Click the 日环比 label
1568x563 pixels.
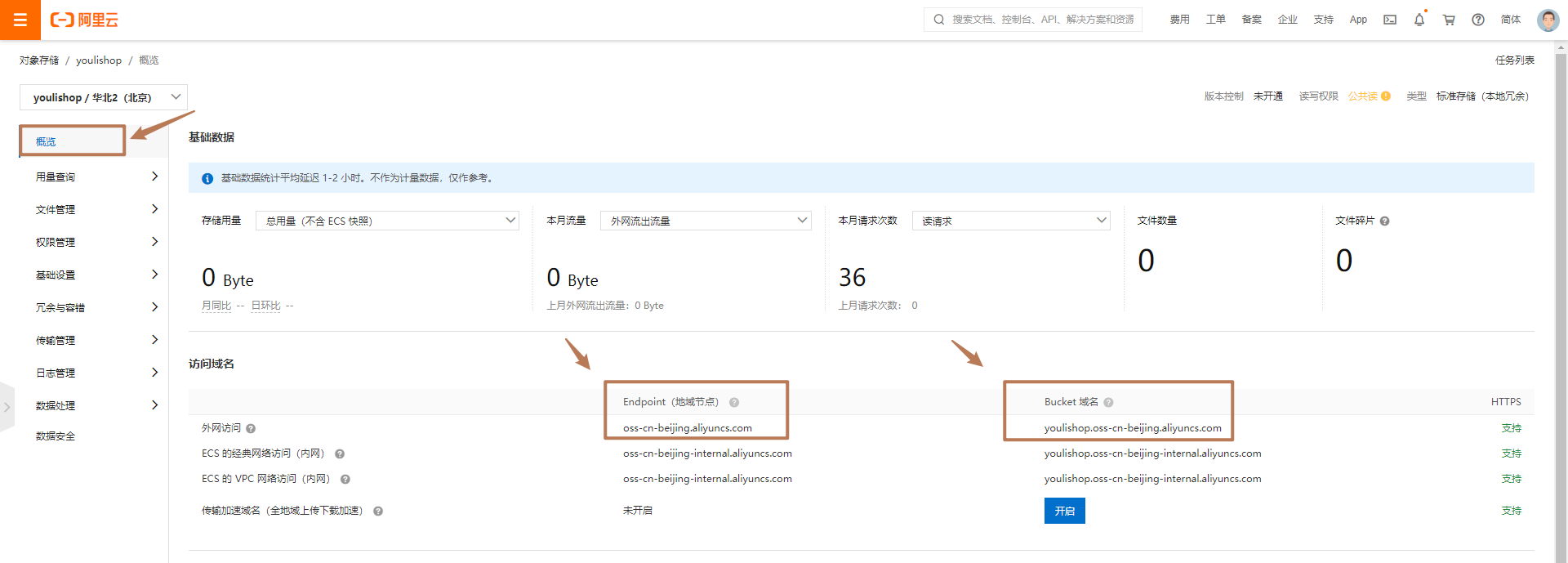pos(265,306)
